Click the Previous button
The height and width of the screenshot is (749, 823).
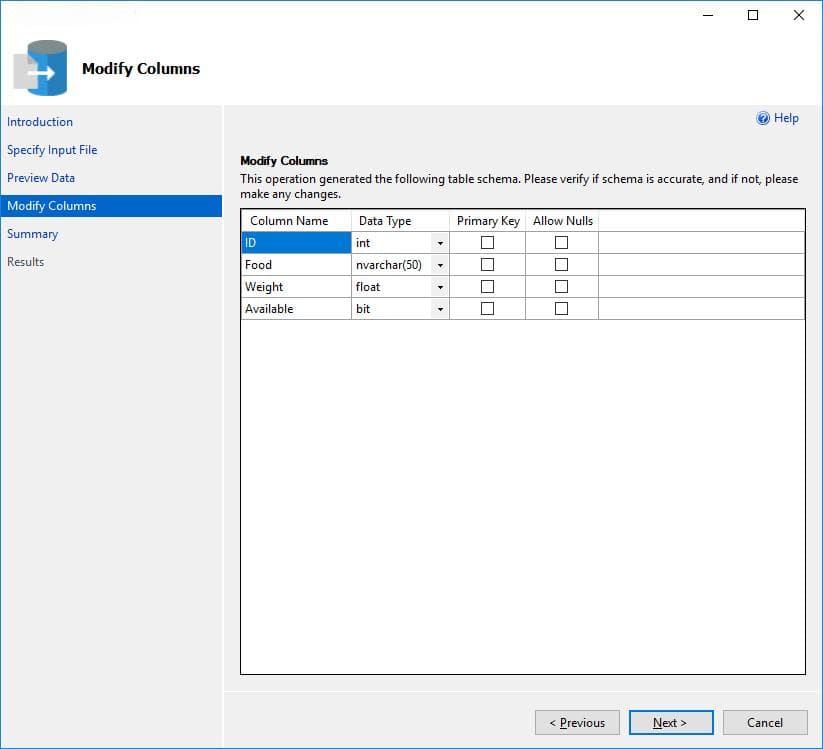(577, 723)
